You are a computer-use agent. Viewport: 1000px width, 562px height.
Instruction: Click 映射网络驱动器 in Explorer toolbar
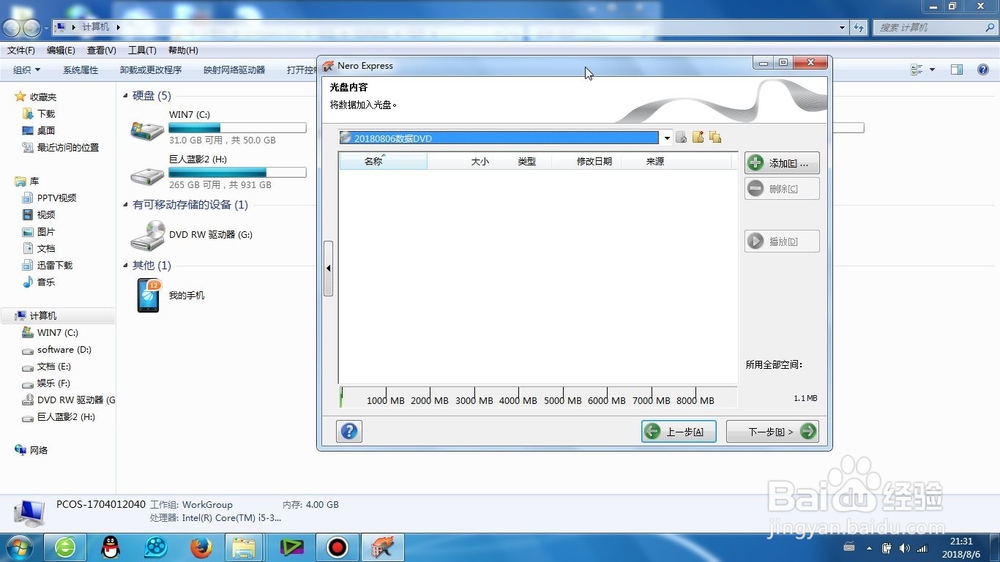234,70
